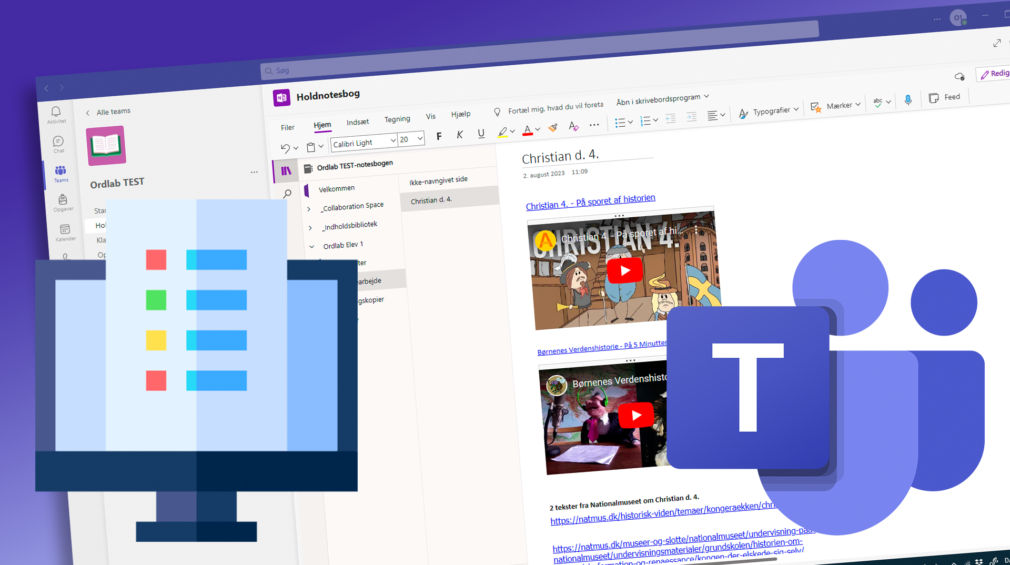The height and width of the screenshot is (565, 1010).
Task: Open Opgaver backpack icon
Action: [62, 202]
